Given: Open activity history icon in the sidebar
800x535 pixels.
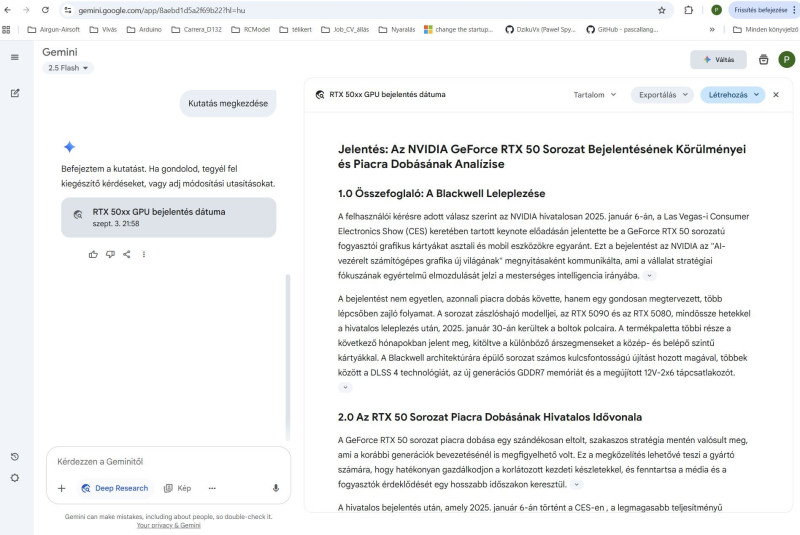Looking at the screenshot, I should coord(15,456).
